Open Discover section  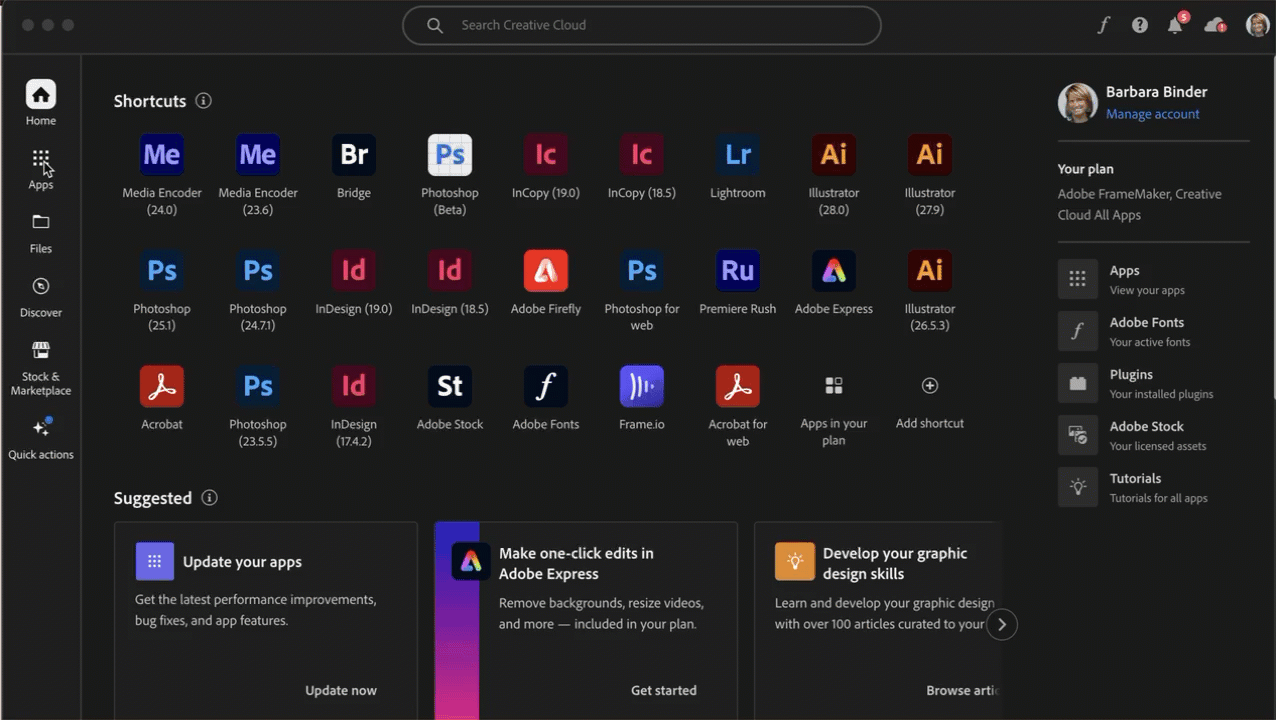click(x=41, y=297)
